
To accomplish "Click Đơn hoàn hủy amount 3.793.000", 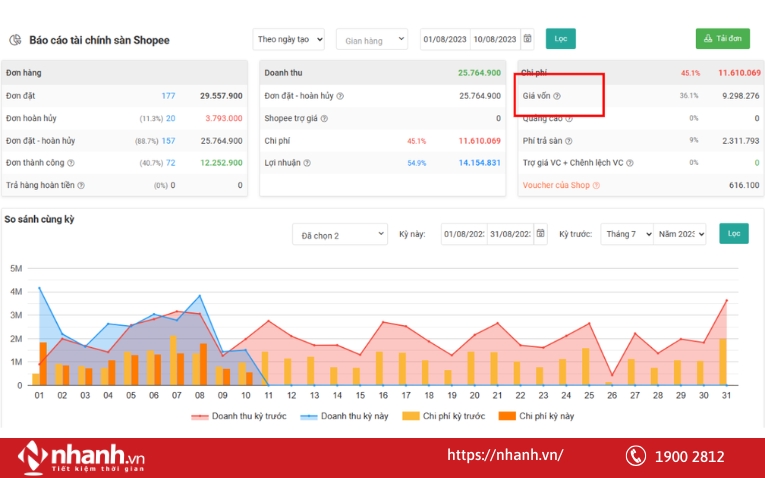I will (x=224, y=119).
